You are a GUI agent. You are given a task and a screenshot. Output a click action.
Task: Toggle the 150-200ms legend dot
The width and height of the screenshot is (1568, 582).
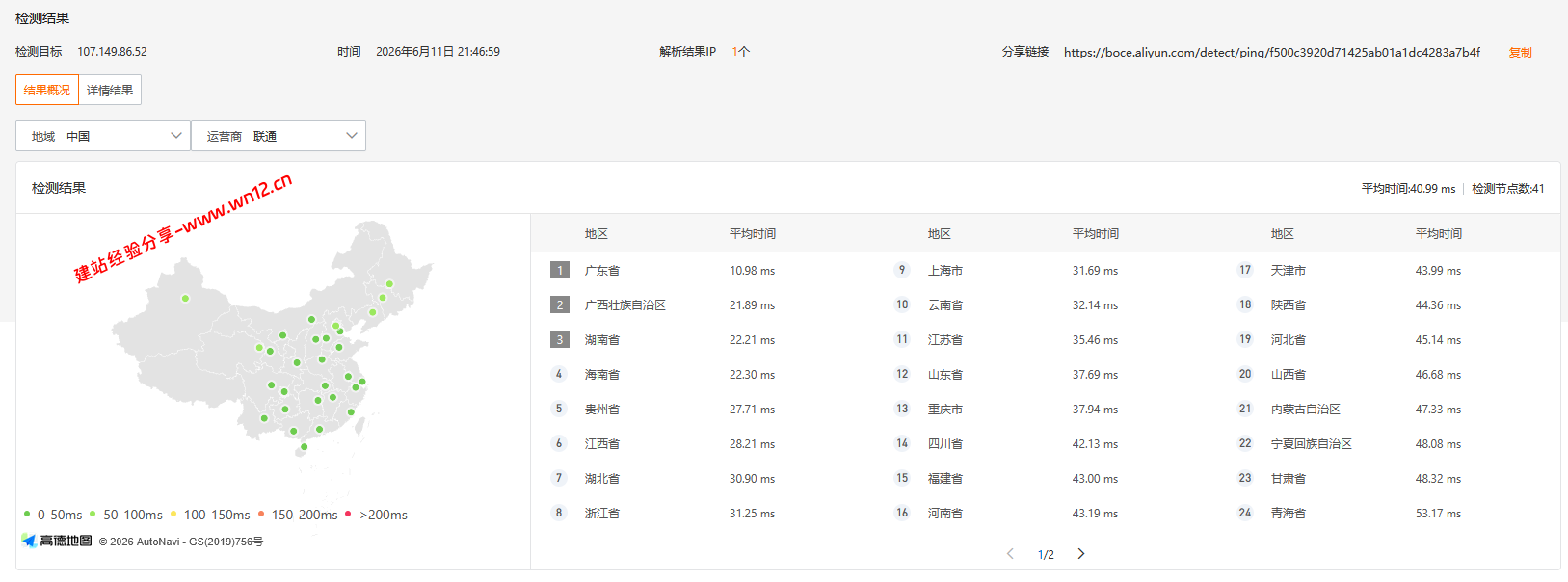point(261,514)
